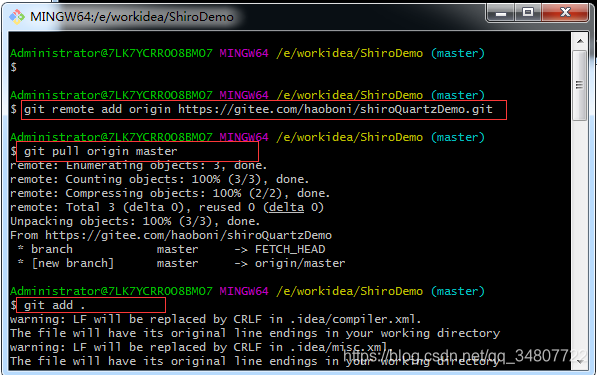Click 'Unpacking objects: 100% (3/3), done.' line
The height and width of the screenshot is (375, 597).
[135, 222]
